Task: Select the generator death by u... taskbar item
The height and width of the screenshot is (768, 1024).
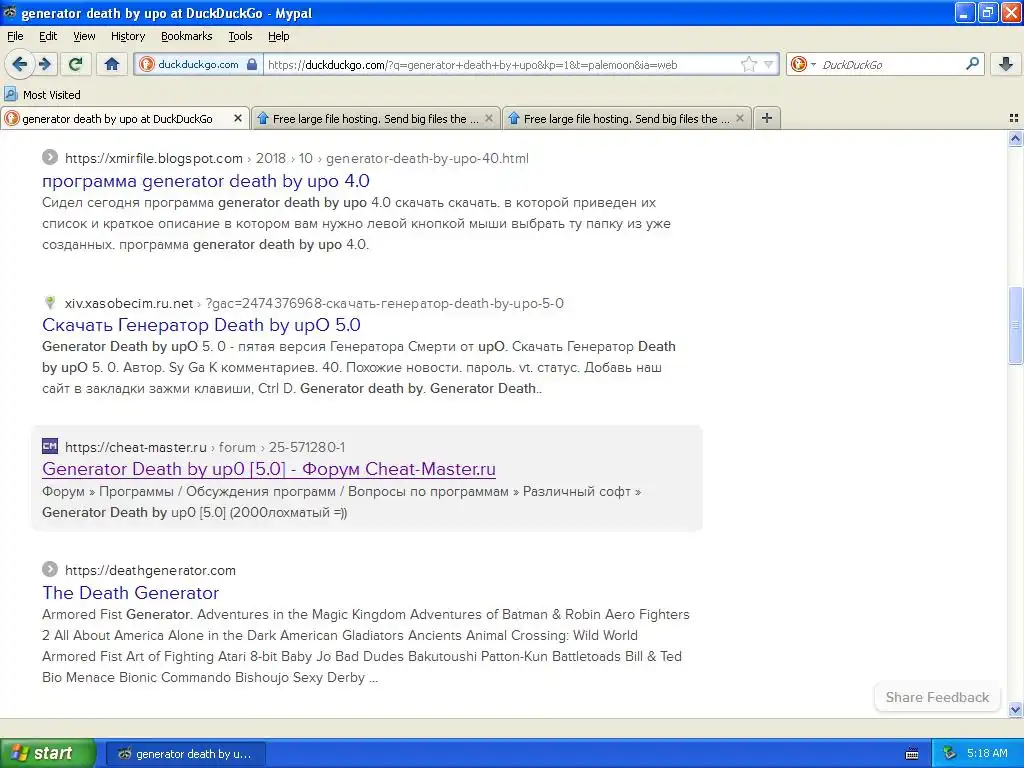Action: coord(185,754)
